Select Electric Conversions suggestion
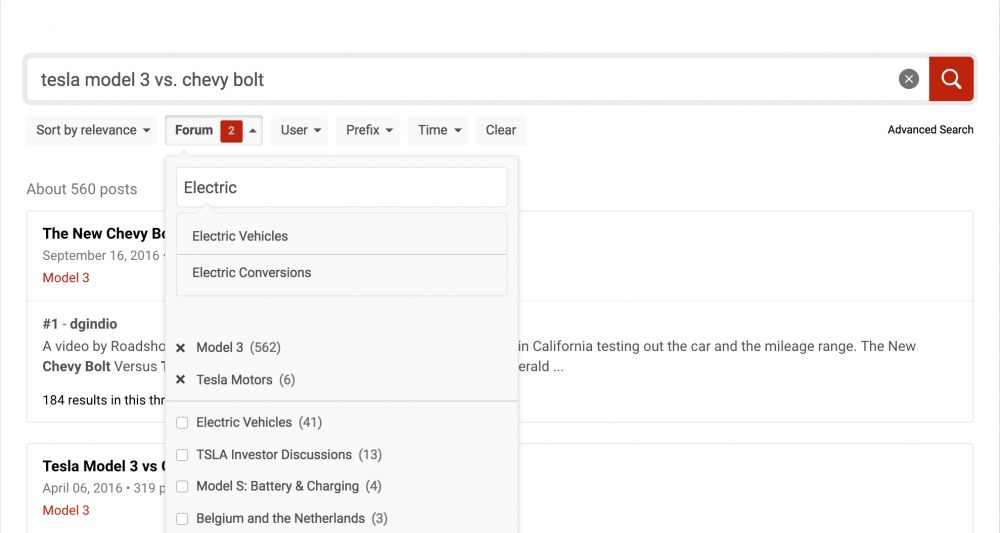This screenshot has height=533, width=1000. click(342, 273)
